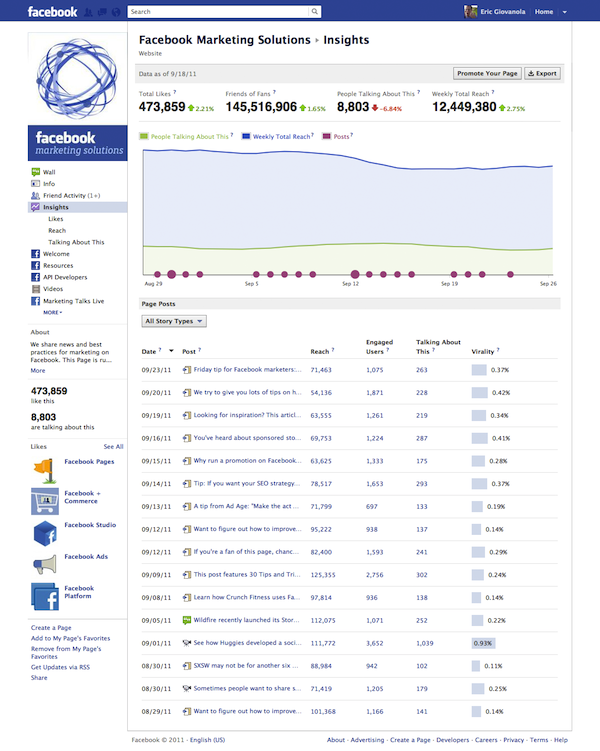Click Promote Your Page button
This screenshot has width=600, height=751.
pos(487,73)
